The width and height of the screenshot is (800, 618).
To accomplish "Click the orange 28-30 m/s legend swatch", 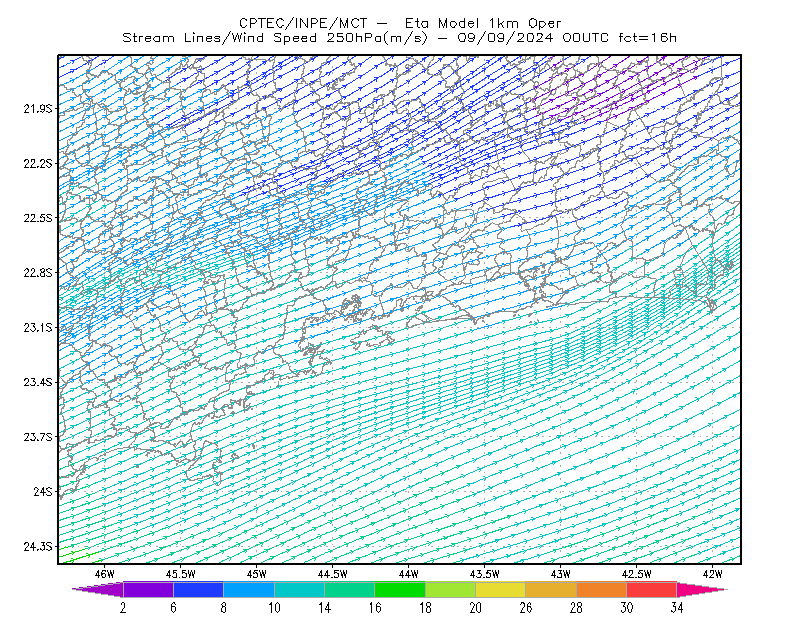I will tap(602, 589).
